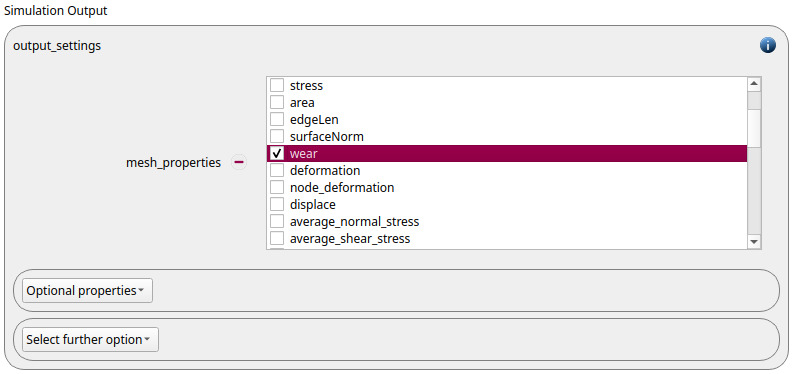Image resolution: width=792 pixels, height=374 pixels.
Task: Check the surfaceNorm option
Action: pyautogui.click(x=277, y=136)
